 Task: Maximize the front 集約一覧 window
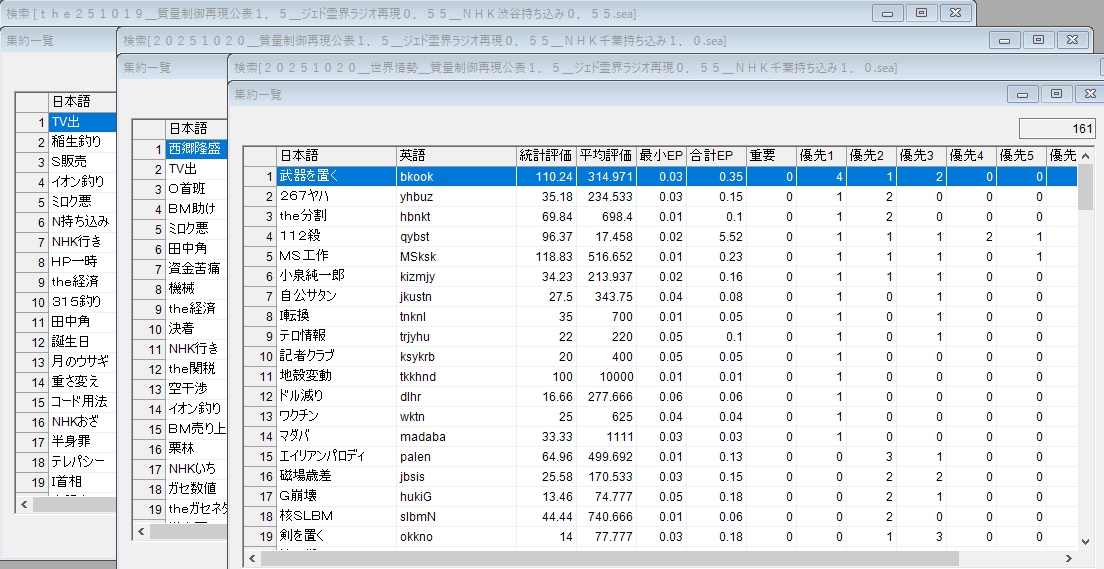click(x=1055, y=94)
